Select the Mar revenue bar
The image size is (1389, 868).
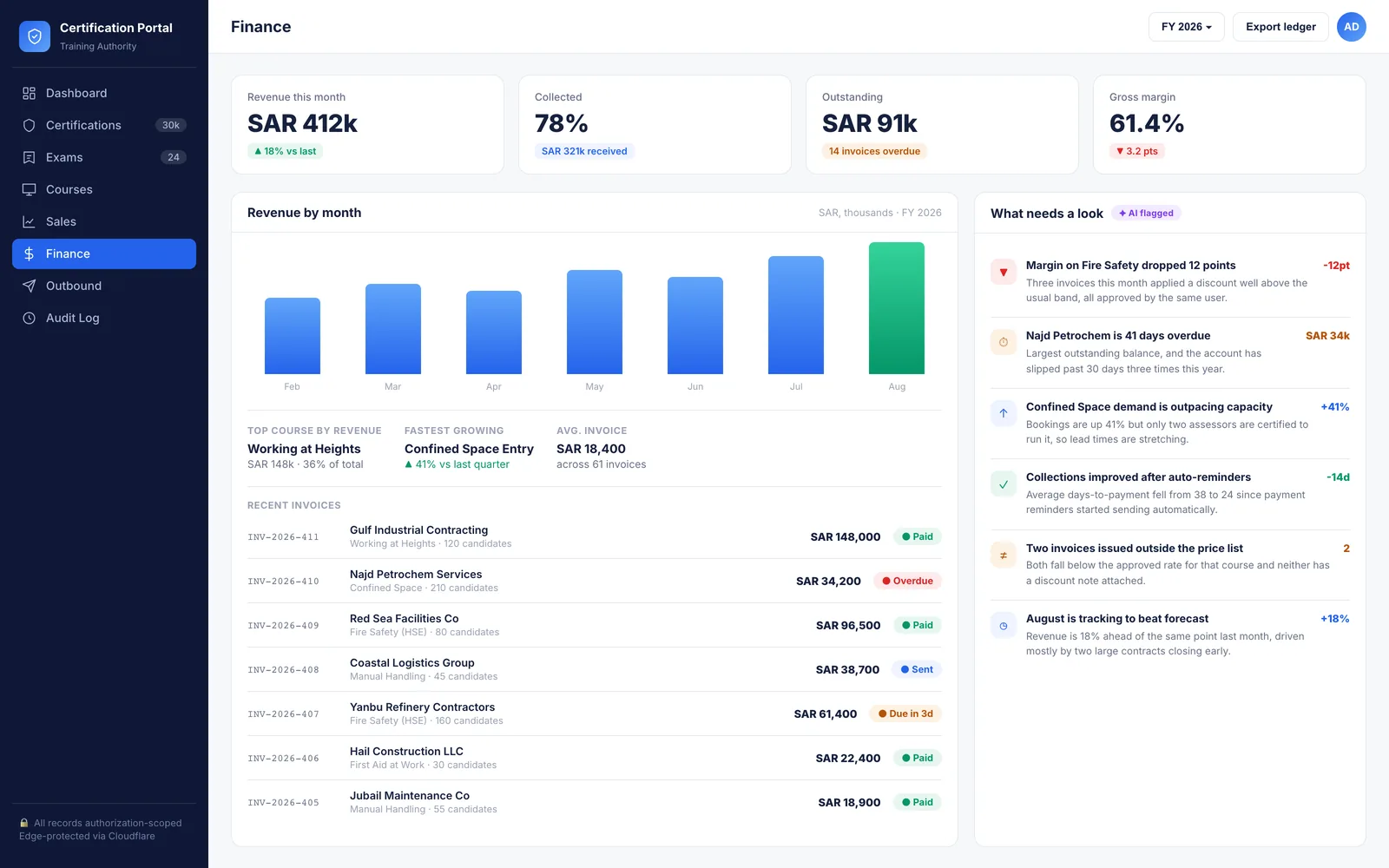393,329
